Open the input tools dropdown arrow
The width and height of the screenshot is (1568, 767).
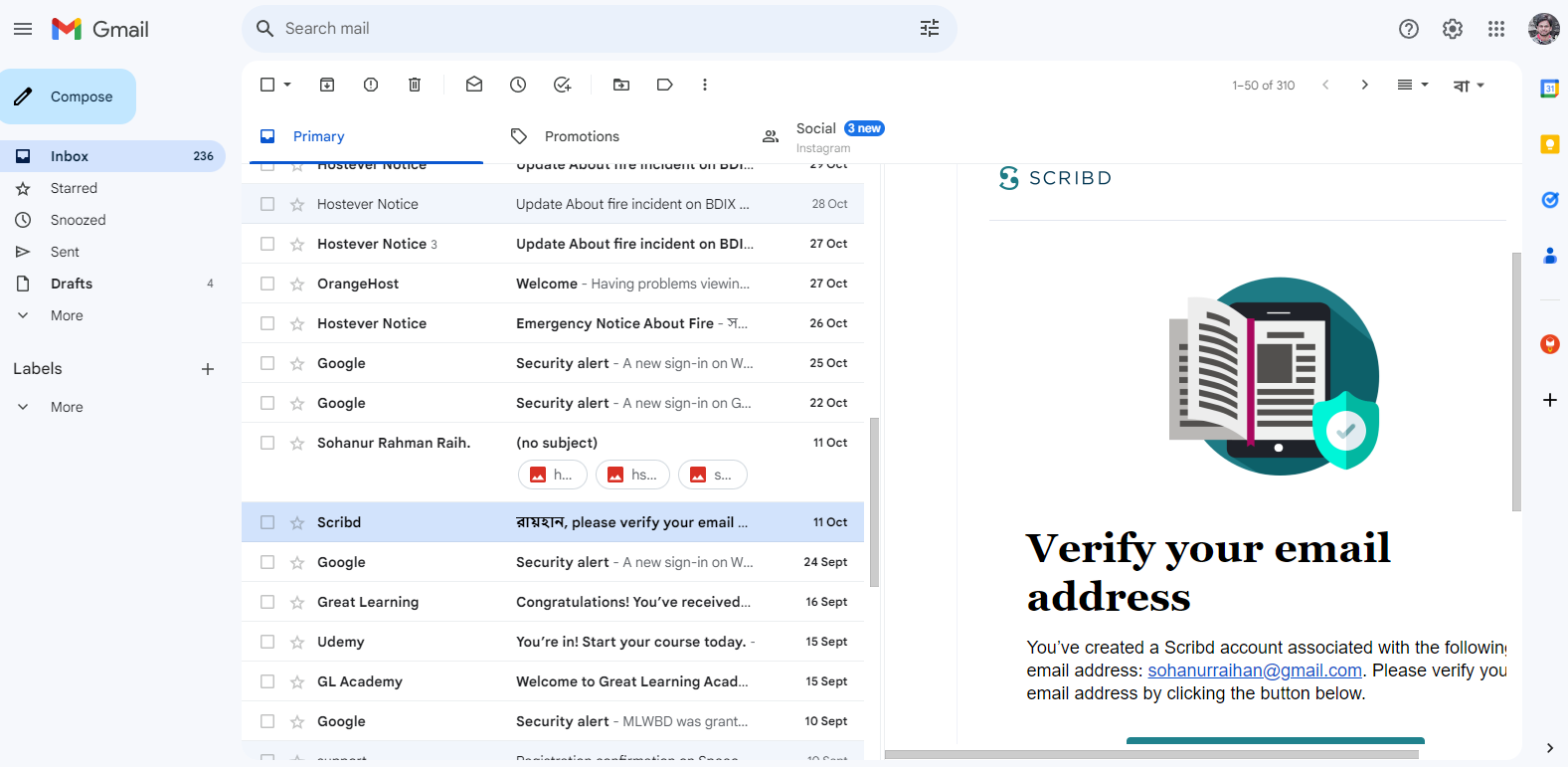point(1481,86)
